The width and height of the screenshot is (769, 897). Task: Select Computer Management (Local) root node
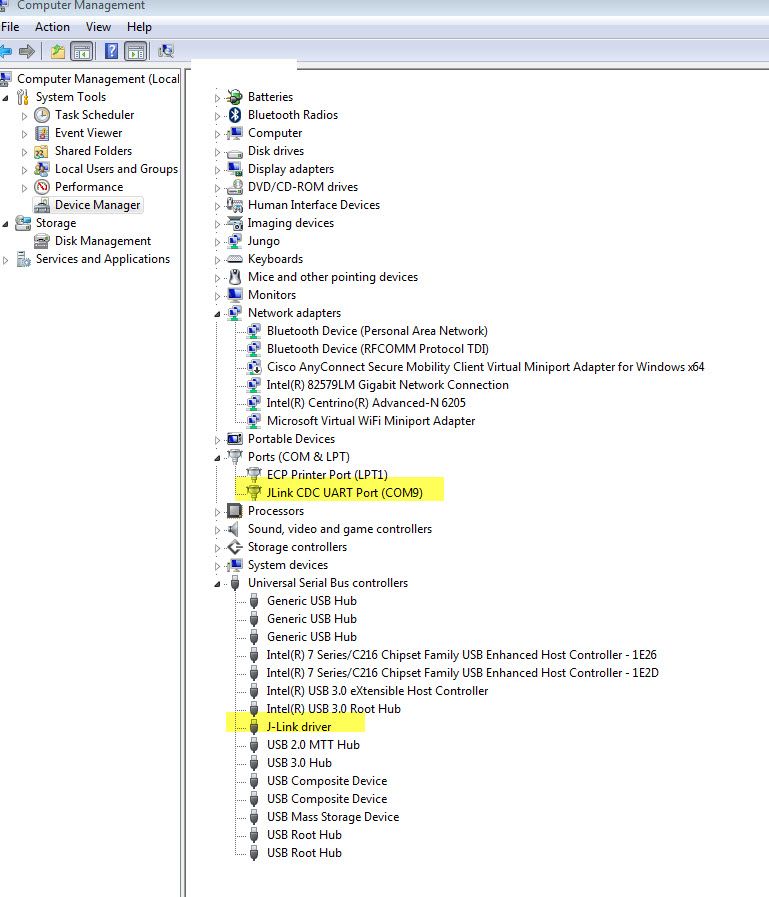click(98, 79)
